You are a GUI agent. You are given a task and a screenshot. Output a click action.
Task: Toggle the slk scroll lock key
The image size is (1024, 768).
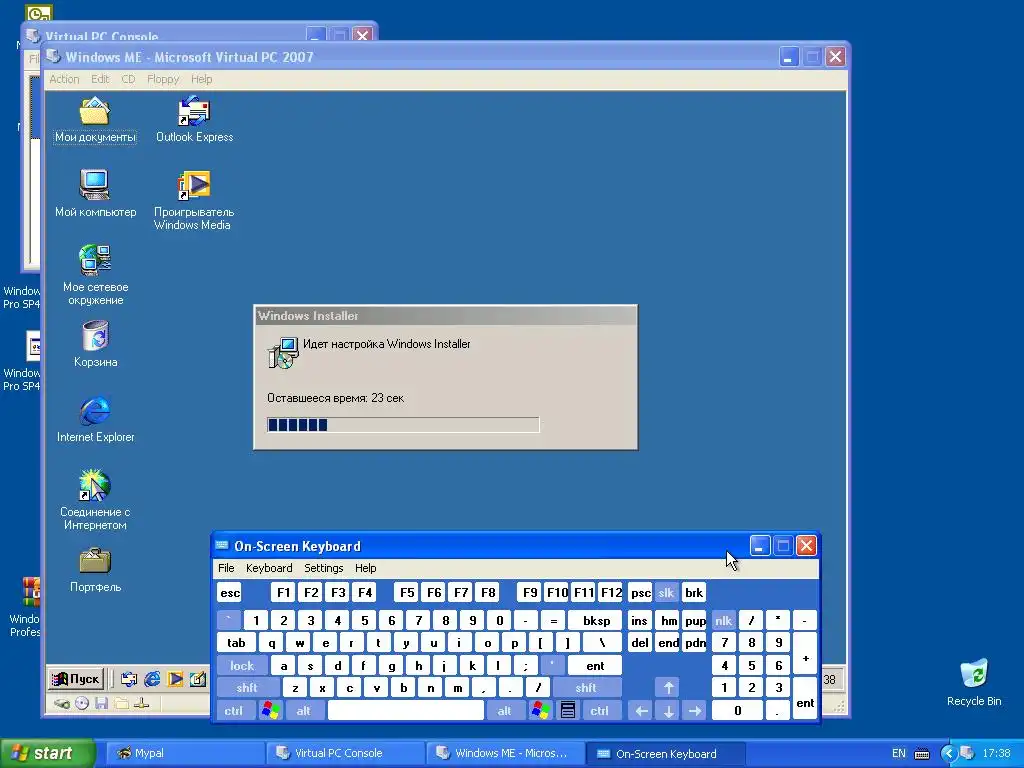666,593
